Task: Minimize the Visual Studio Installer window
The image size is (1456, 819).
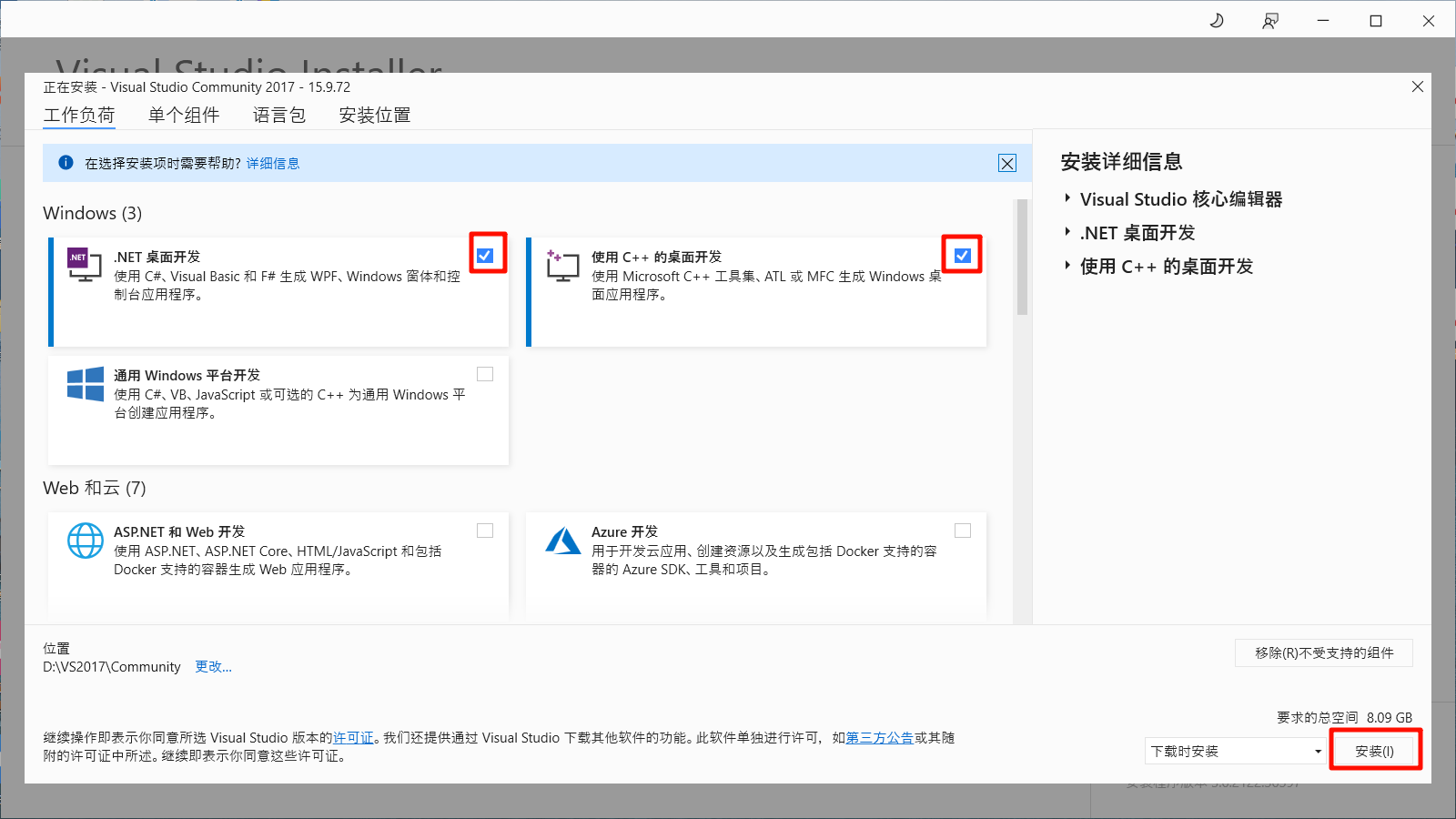Action: (x=1323, y=21)
